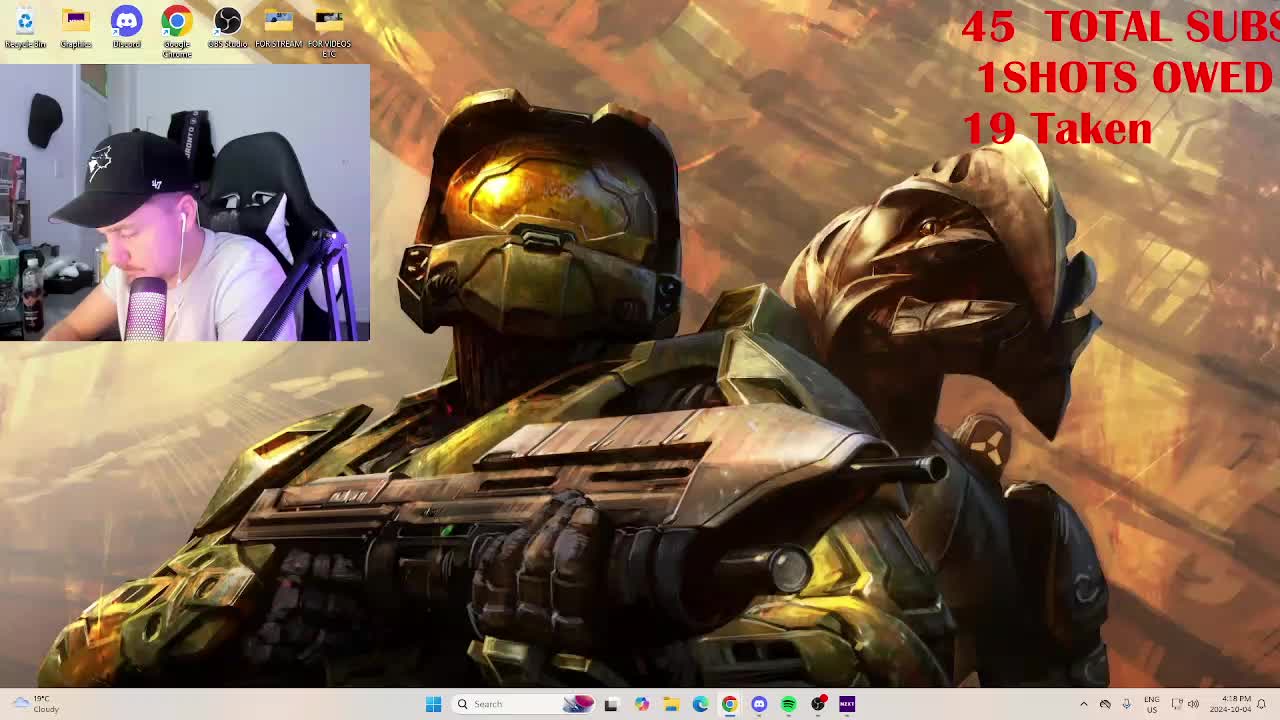Image resolution: width=1280 pixels, height=720 pixels.
Task: Switch to Chrome in the taskbar
Action: [729, 704]
